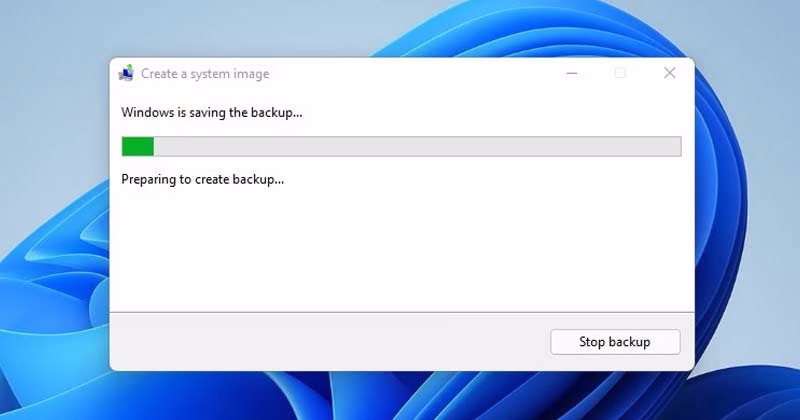Close the Create a system image dialog
800x420 pixels.
(x=670, y=73)
